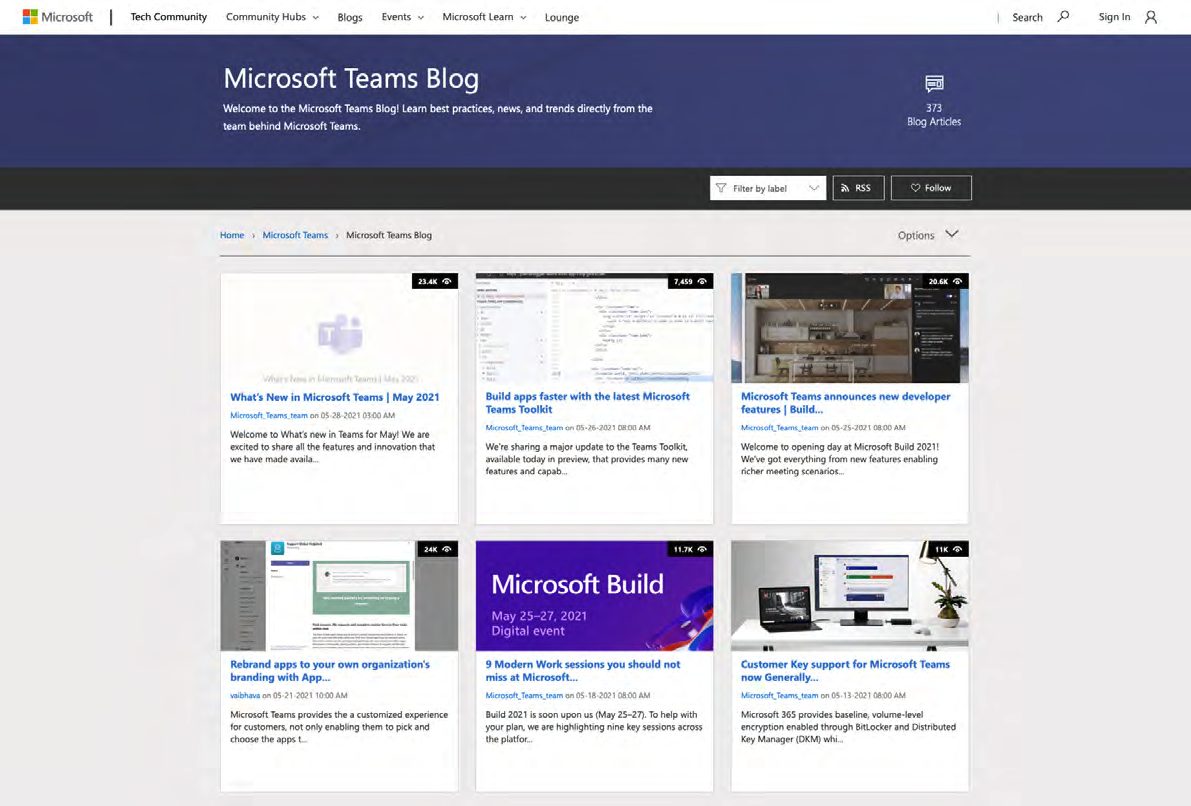Expand the Options menu
The image size is (1191, 806).
[927, 235]
